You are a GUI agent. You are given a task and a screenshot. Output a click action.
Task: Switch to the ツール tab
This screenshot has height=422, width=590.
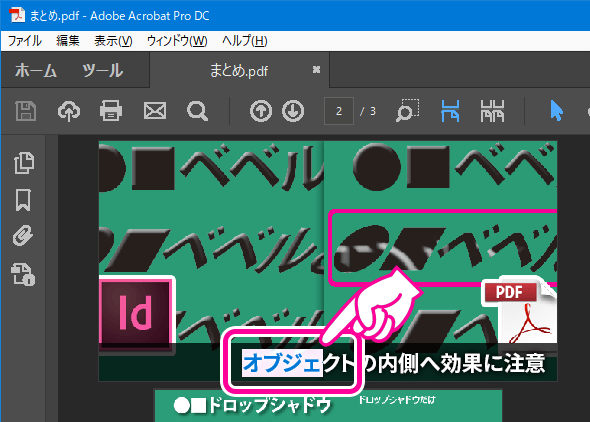[102, 70]
